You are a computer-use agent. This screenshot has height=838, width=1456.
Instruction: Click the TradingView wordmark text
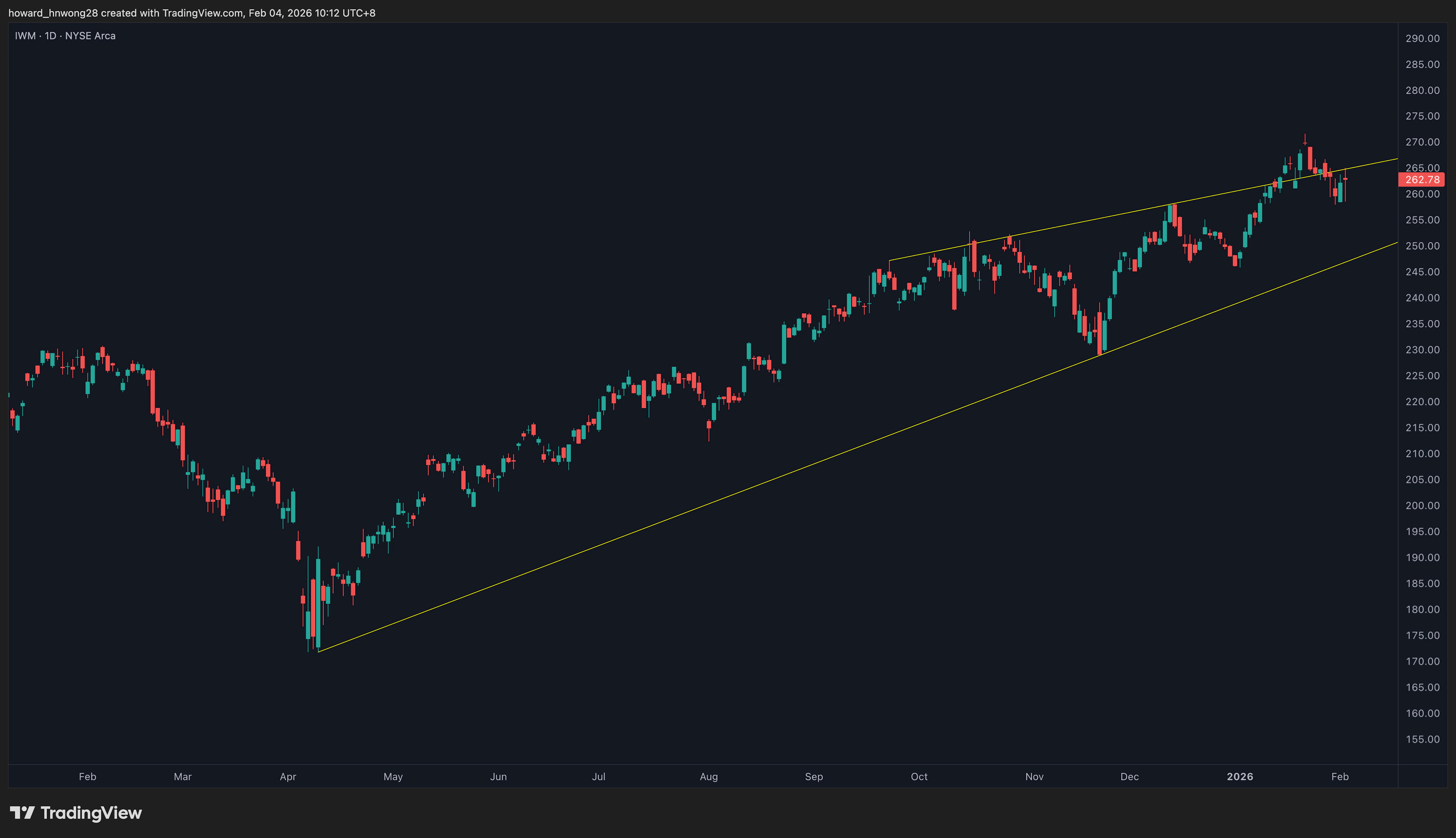pos(91,813)
